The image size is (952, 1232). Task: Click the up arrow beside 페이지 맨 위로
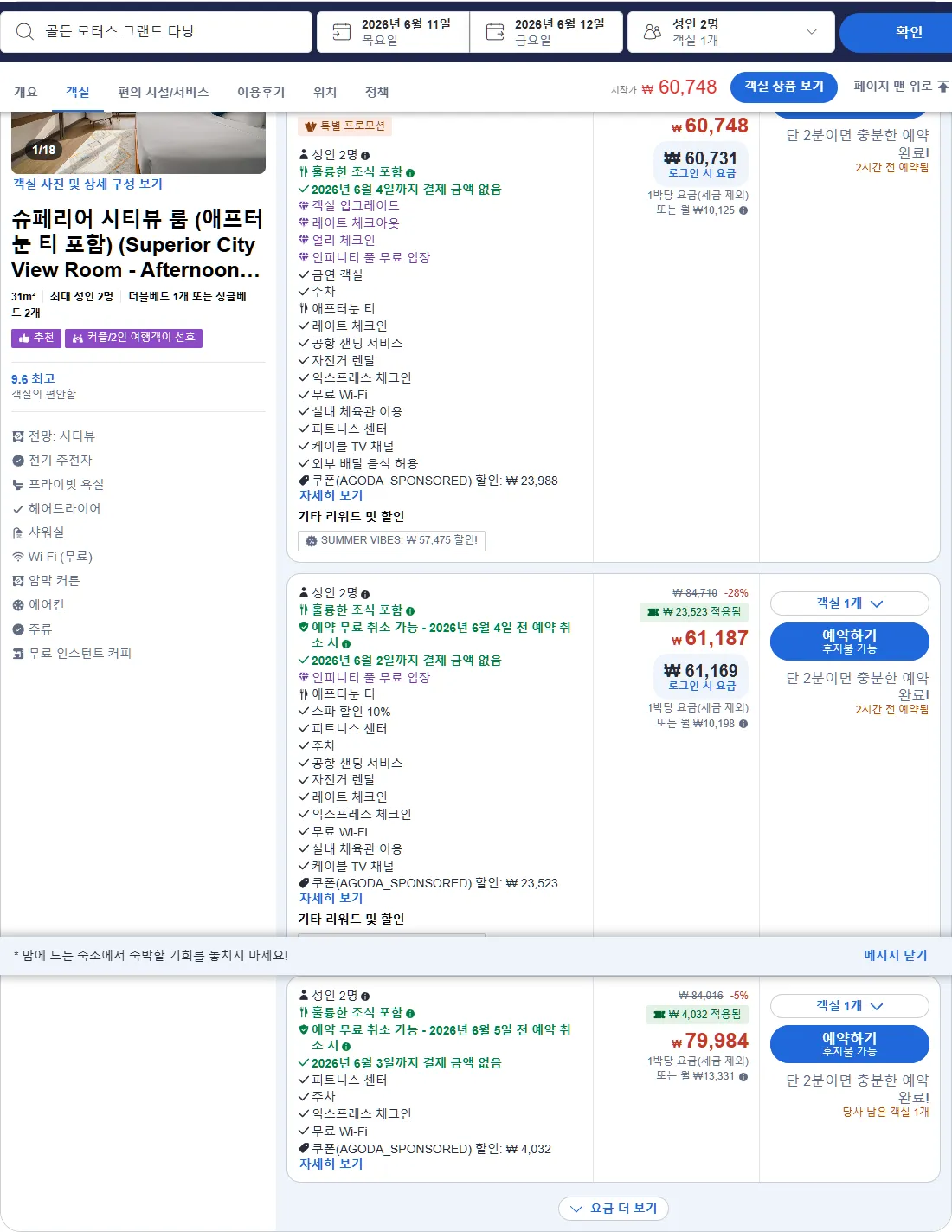click(x=943, y=87)
